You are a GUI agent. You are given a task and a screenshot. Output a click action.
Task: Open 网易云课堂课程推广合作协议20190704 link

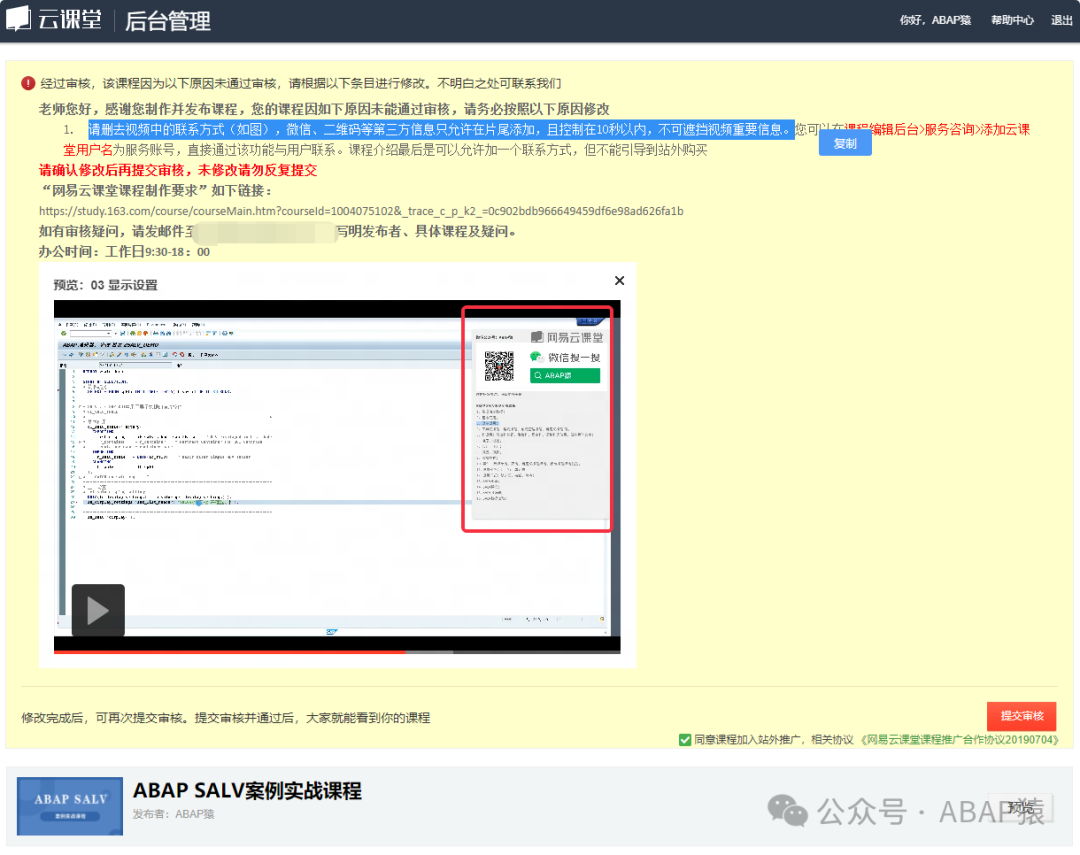[959, 739]
